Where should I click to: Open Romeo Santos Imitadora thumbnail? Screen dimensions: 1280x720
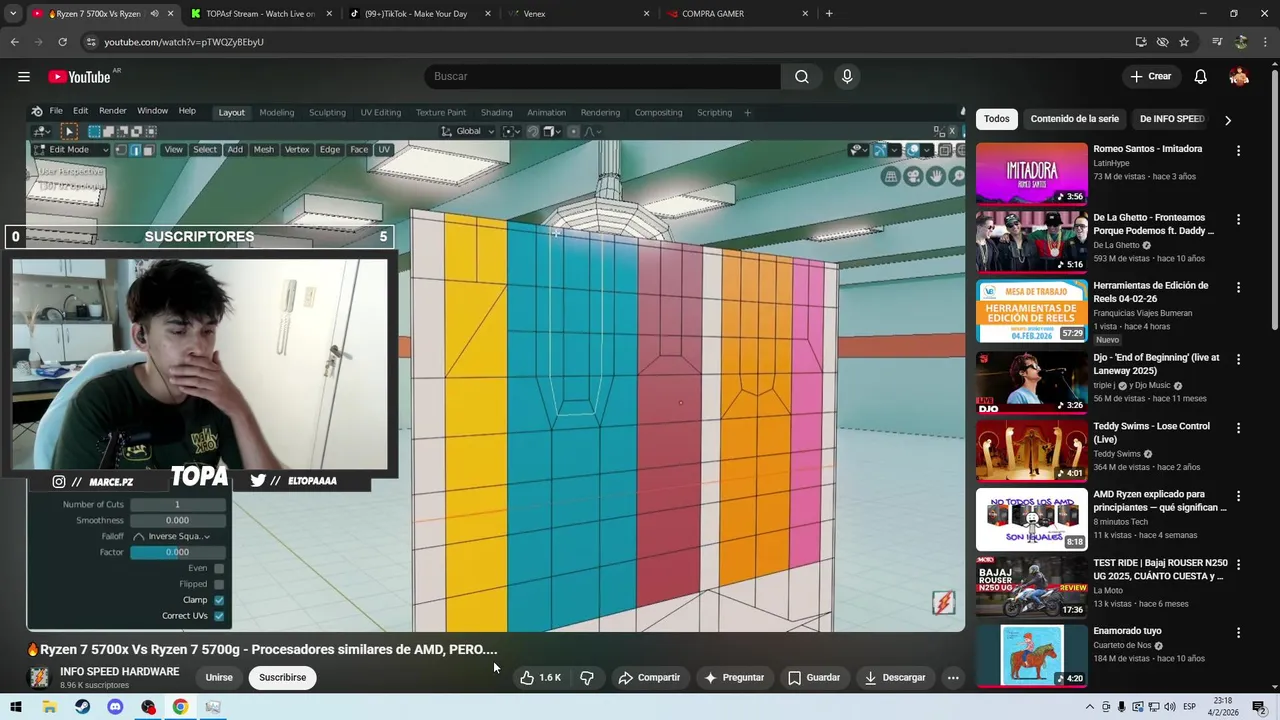(x=1031, y=173)
